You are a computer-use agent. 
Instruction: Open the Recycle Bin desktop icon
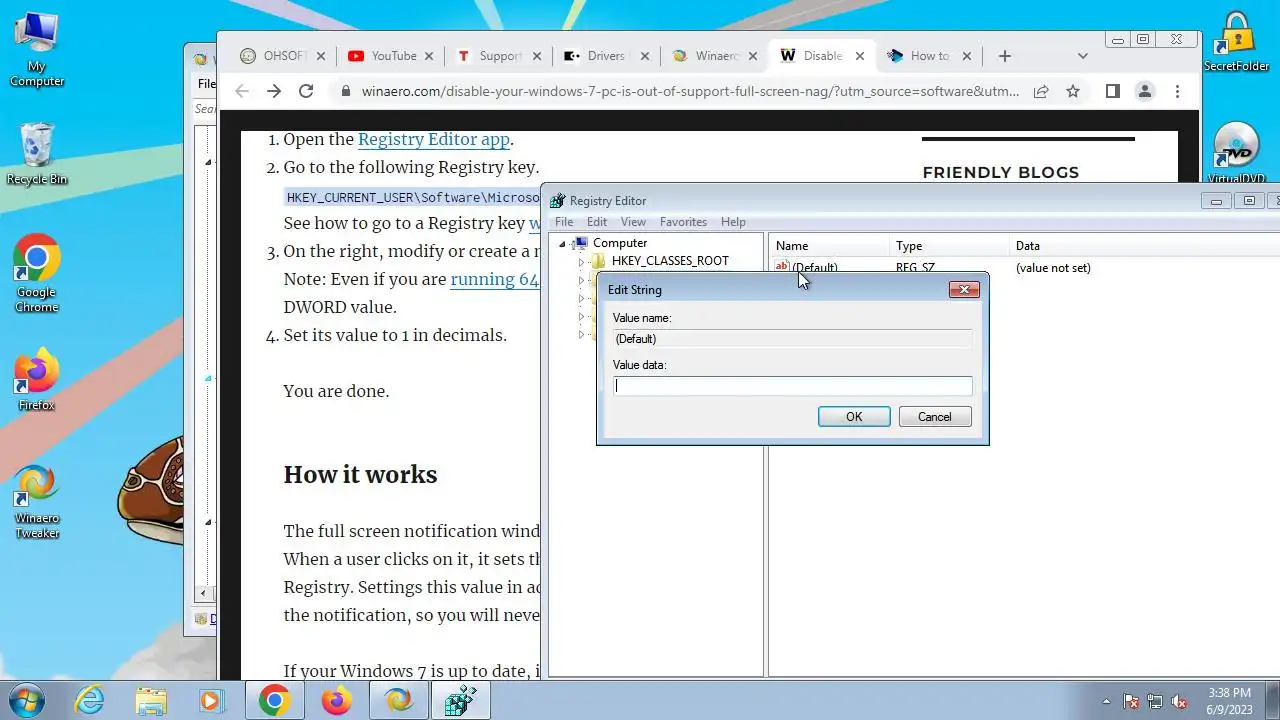[37, 153]
